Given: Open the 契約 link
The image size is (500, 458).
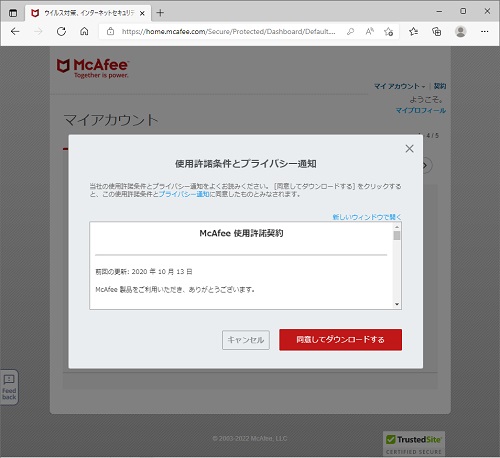Looking at the screenshot, I should point(440,86).
